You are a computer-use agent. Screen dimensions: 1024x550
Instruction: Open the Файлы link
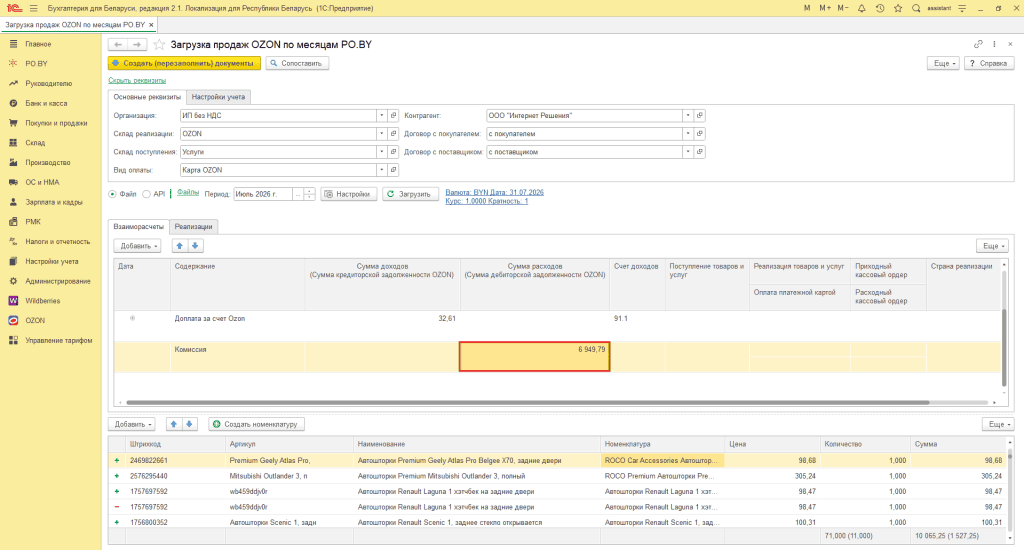(x=187, y=193)
